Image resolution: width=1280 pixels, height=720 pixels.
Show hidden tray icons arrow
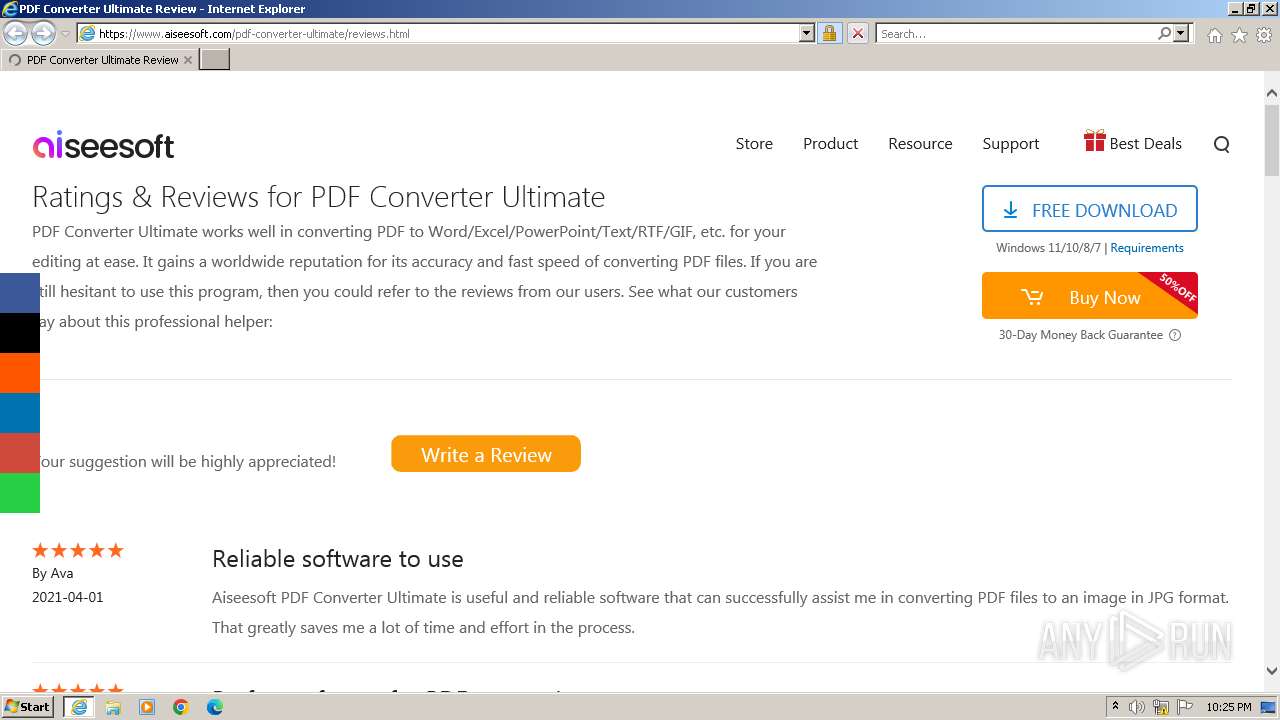[x=1115, y=707]
